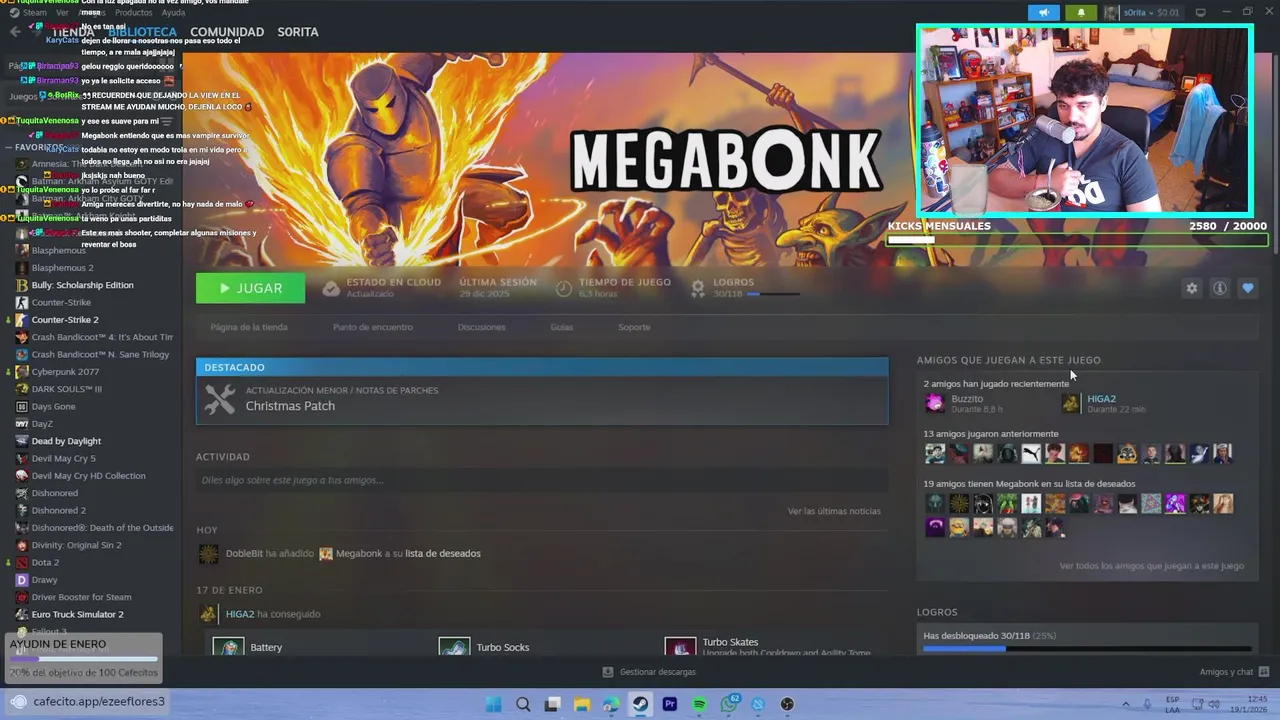Click DobleBit's avatar in activity feed
The width and height of the screenshot is (1280, 720).
pos(208,554)
